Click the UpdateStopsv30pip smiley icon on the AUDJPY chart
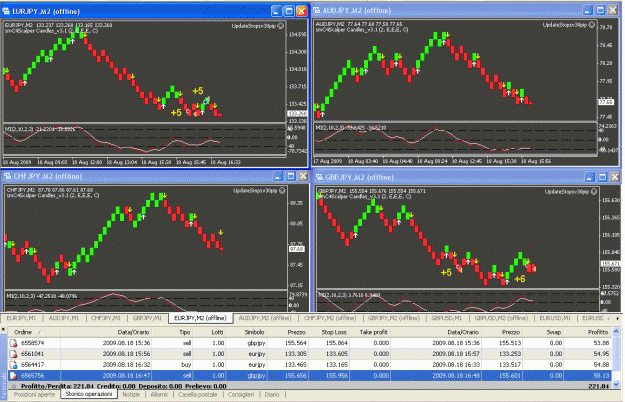This screenshot has height=402, width=625. (x=592, y=25)
